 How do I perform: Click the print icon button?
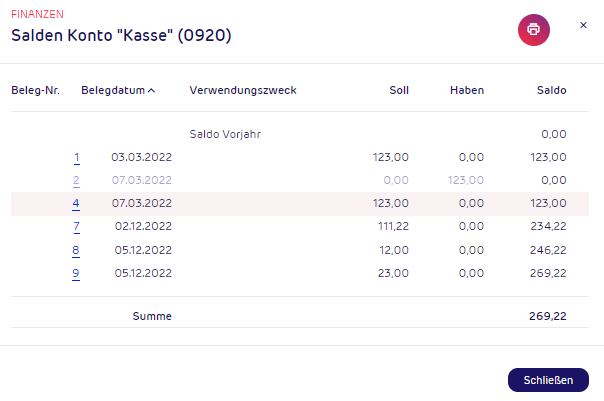click(534, 30)
